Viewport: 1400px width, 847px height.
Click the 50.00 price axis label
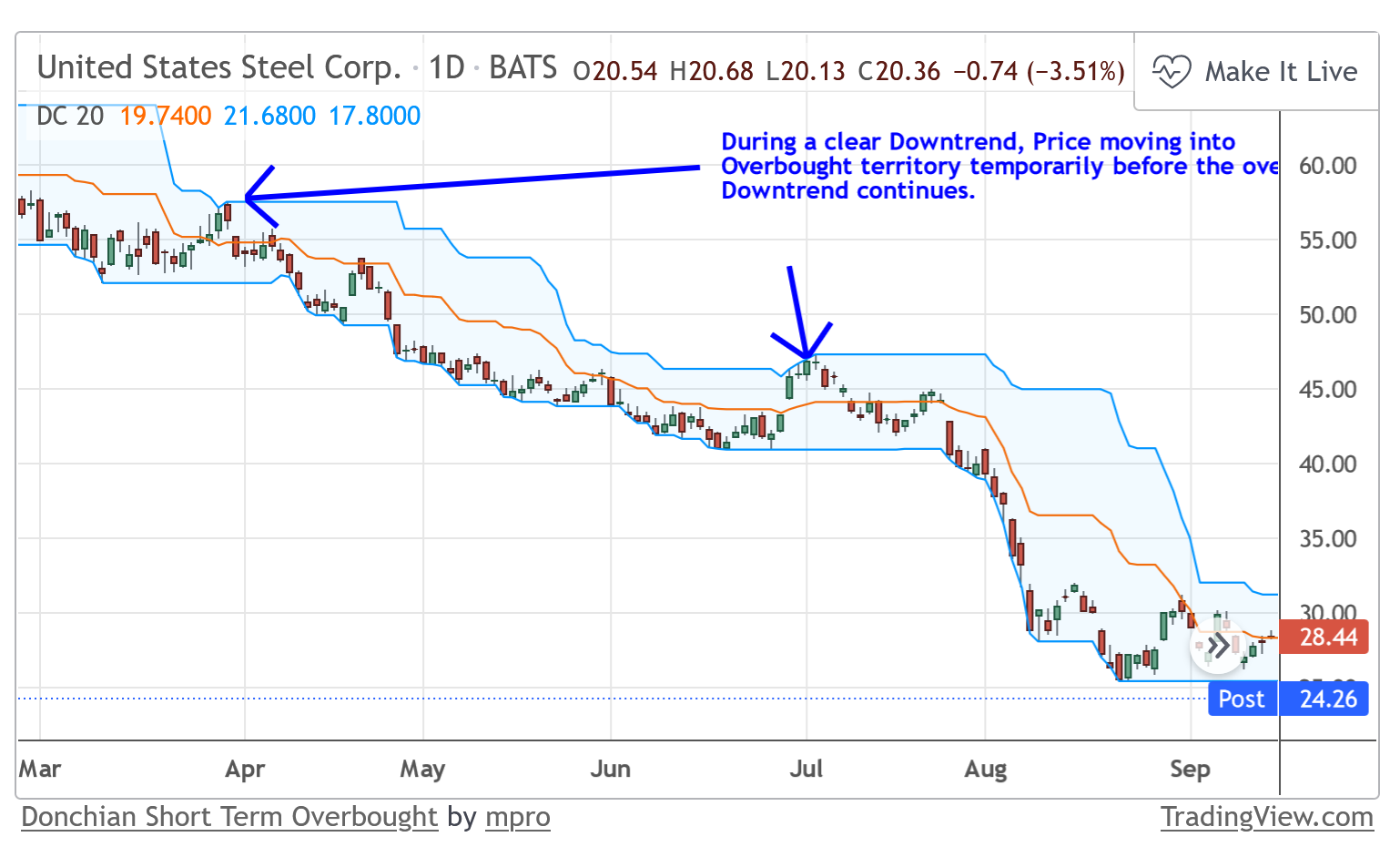[x=1328, y=315]
